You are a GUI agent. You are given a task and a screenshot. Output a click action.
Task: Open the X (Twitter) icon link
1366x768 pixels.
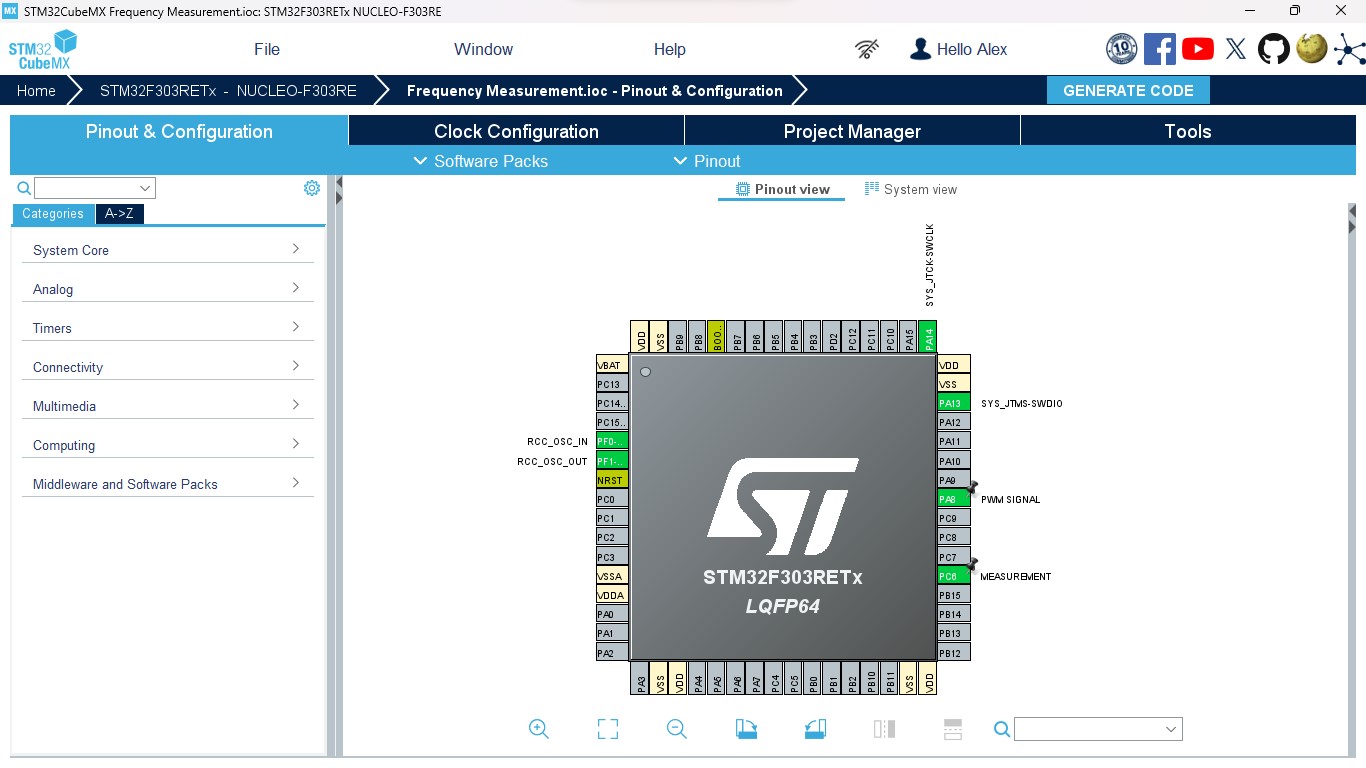1236,49
